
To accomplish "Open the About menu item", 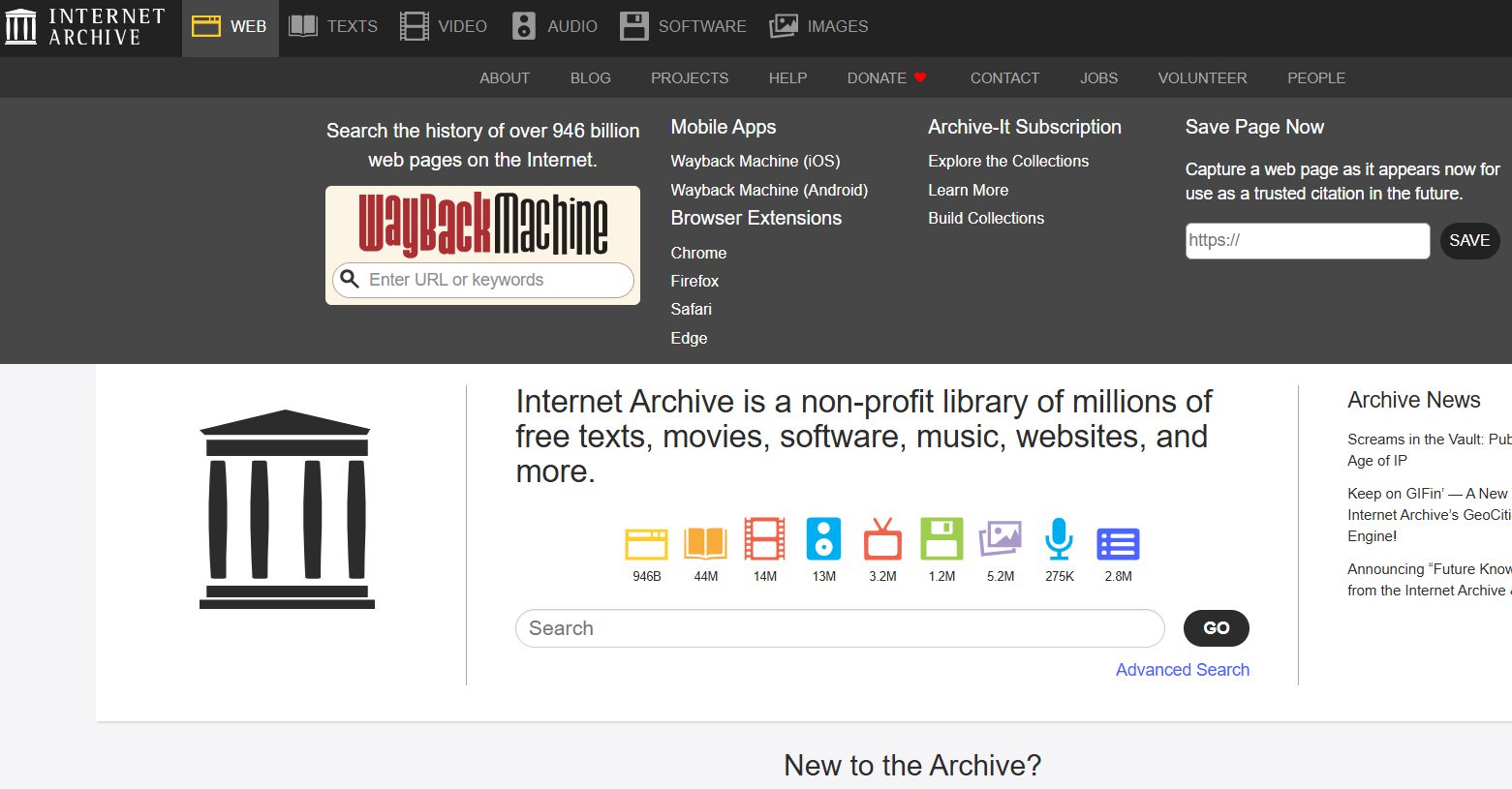I will coord(505,78).
